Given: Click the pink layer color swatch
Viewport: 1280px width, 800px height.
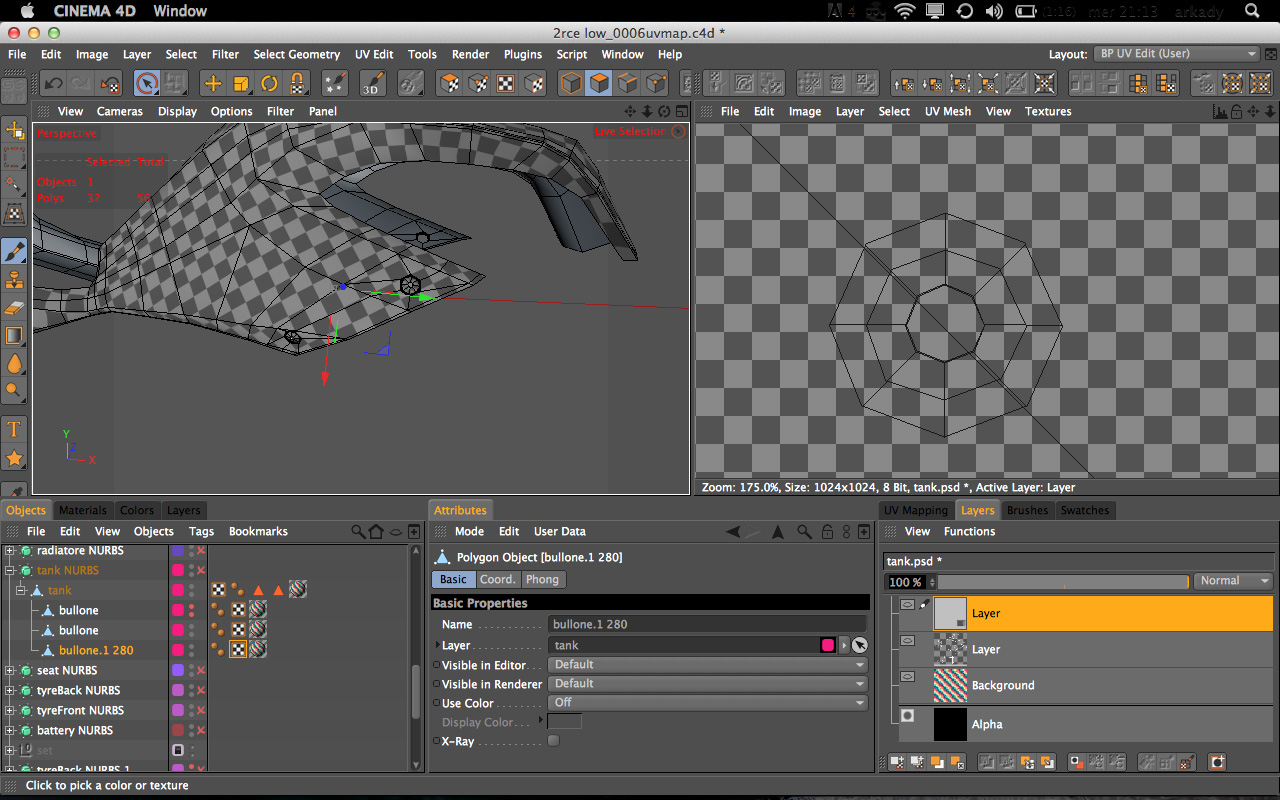Looking at the screenshot, I should pos(827,645).
